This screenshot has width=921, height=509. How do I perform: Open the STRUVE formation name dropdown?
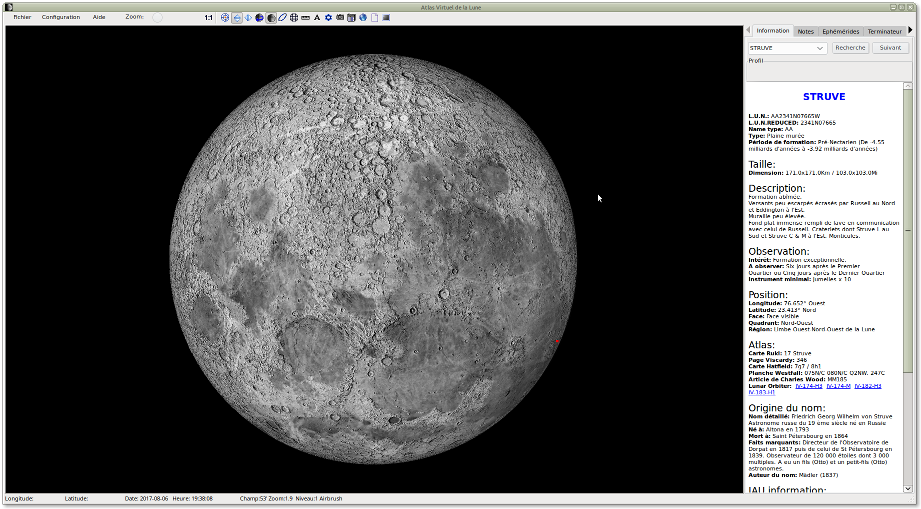tap(788, 48)
